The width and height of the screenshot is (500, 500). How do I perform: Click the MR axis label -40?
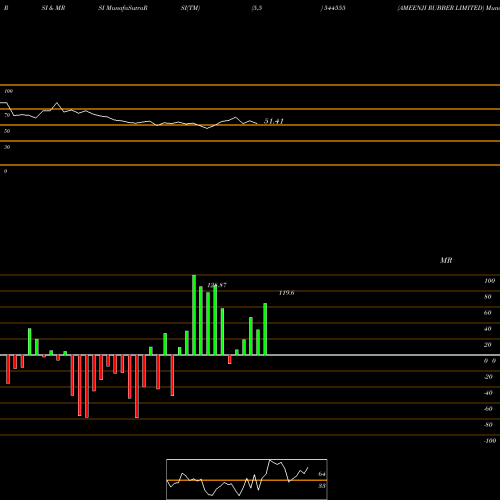click(x=488, y=393)
